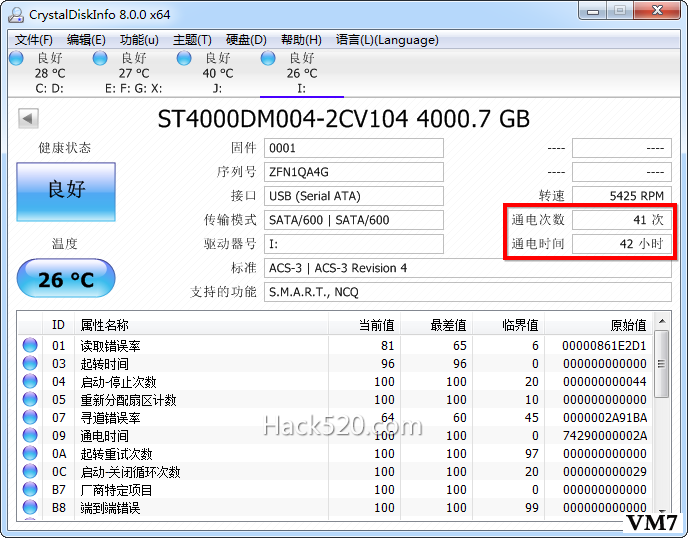Select the 读取错误率 attribute name
The height and width of the screenshot is (538, 688).
(x=110, y=346)
